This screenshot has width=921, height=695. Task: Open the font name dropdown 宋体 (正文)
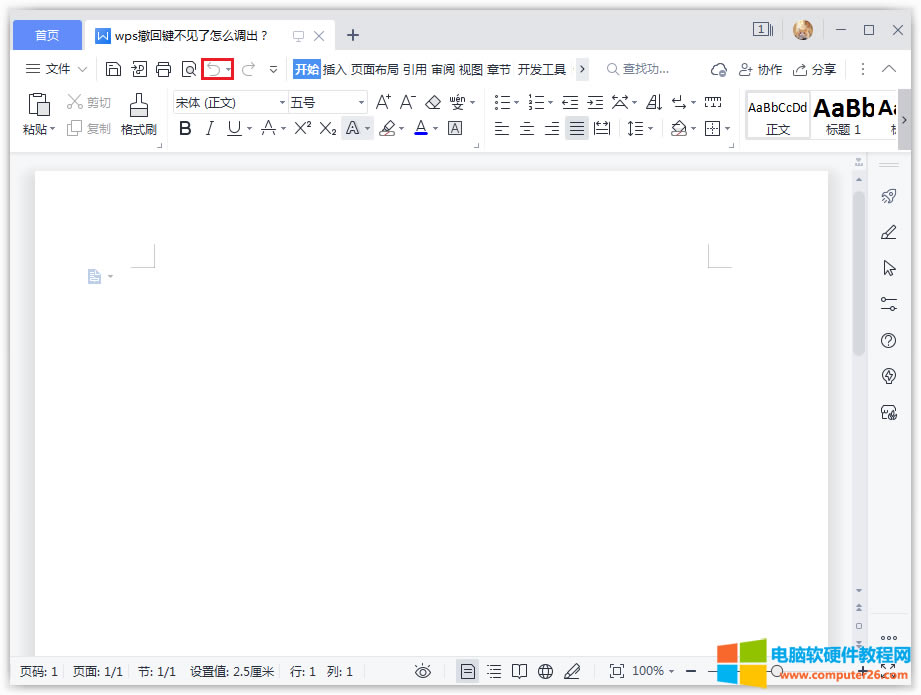coord(230,102)
